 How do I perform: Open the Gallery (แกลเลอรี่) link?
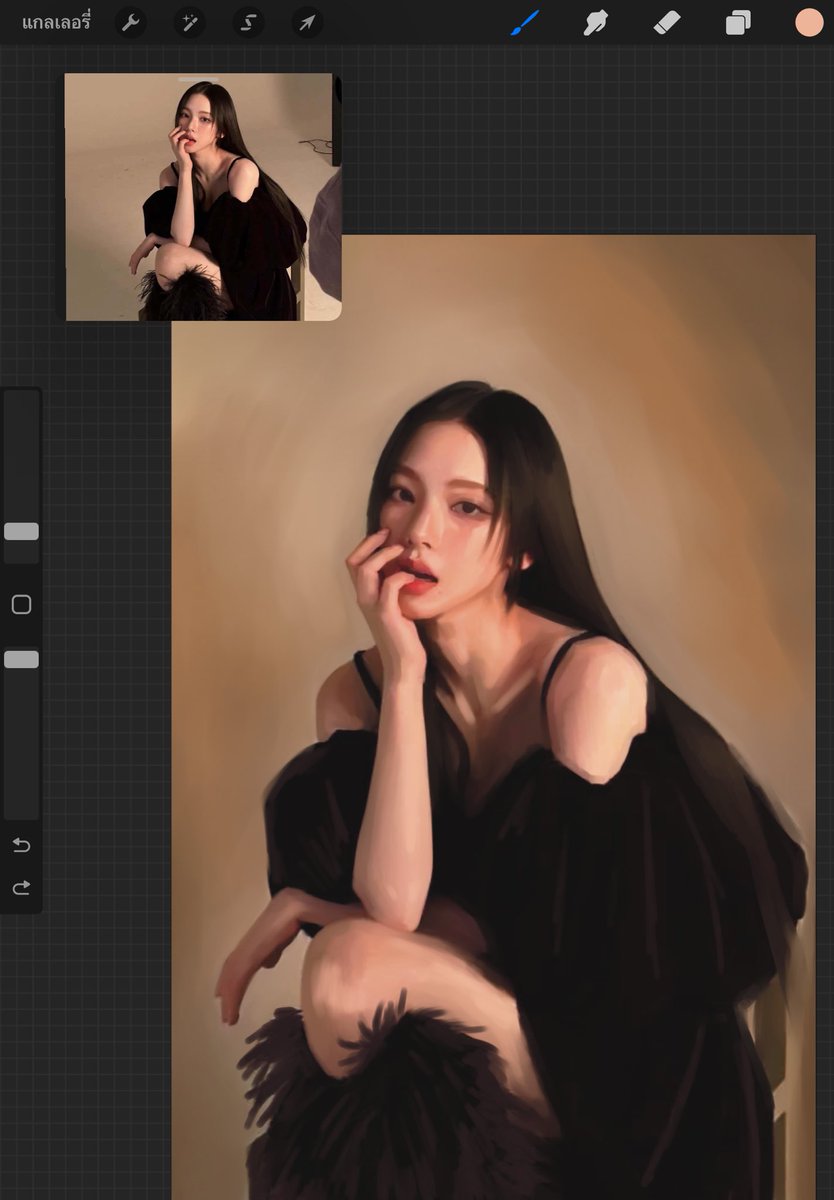(x=56, y=22)
